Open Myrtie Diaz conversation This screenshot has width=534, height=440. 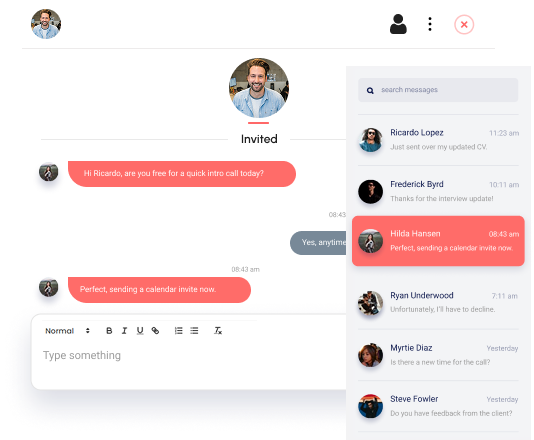[x=438, y=355]
